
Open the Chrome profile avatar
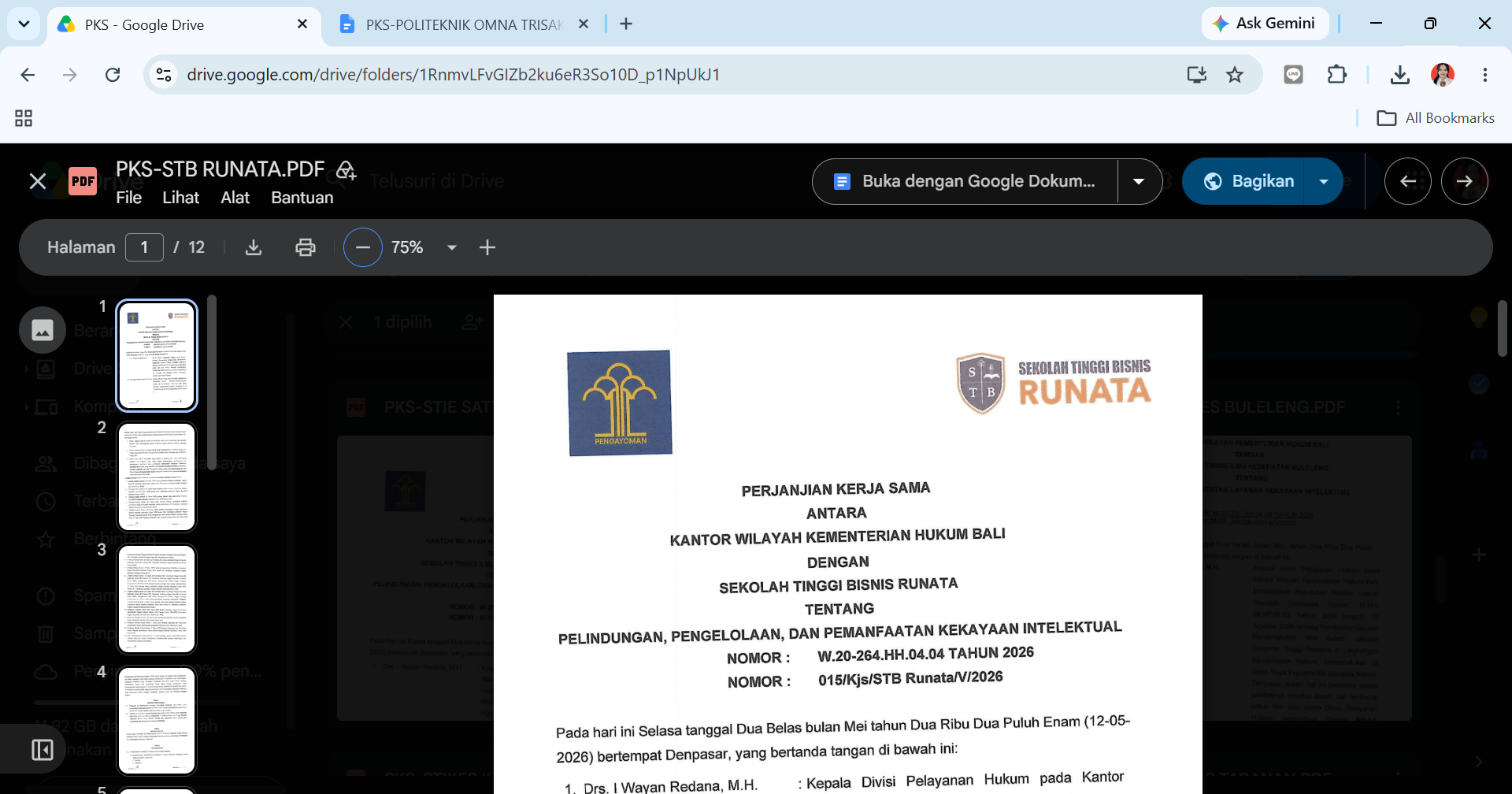pos(1443,75)
